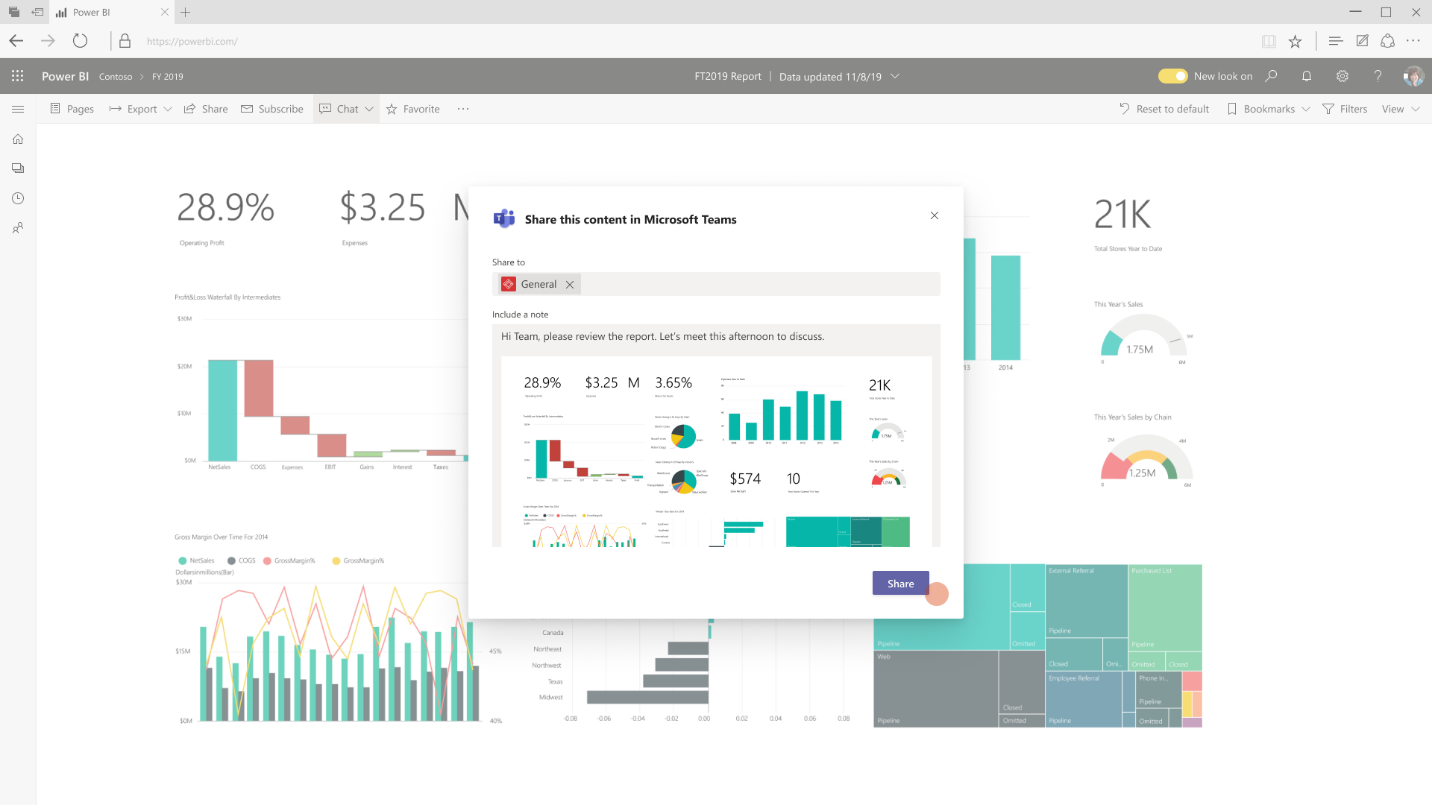Click the Contoso breadcrumb link
This screenshot has height=805, width=1432.
pyautogui.click(x=115, y=76)
